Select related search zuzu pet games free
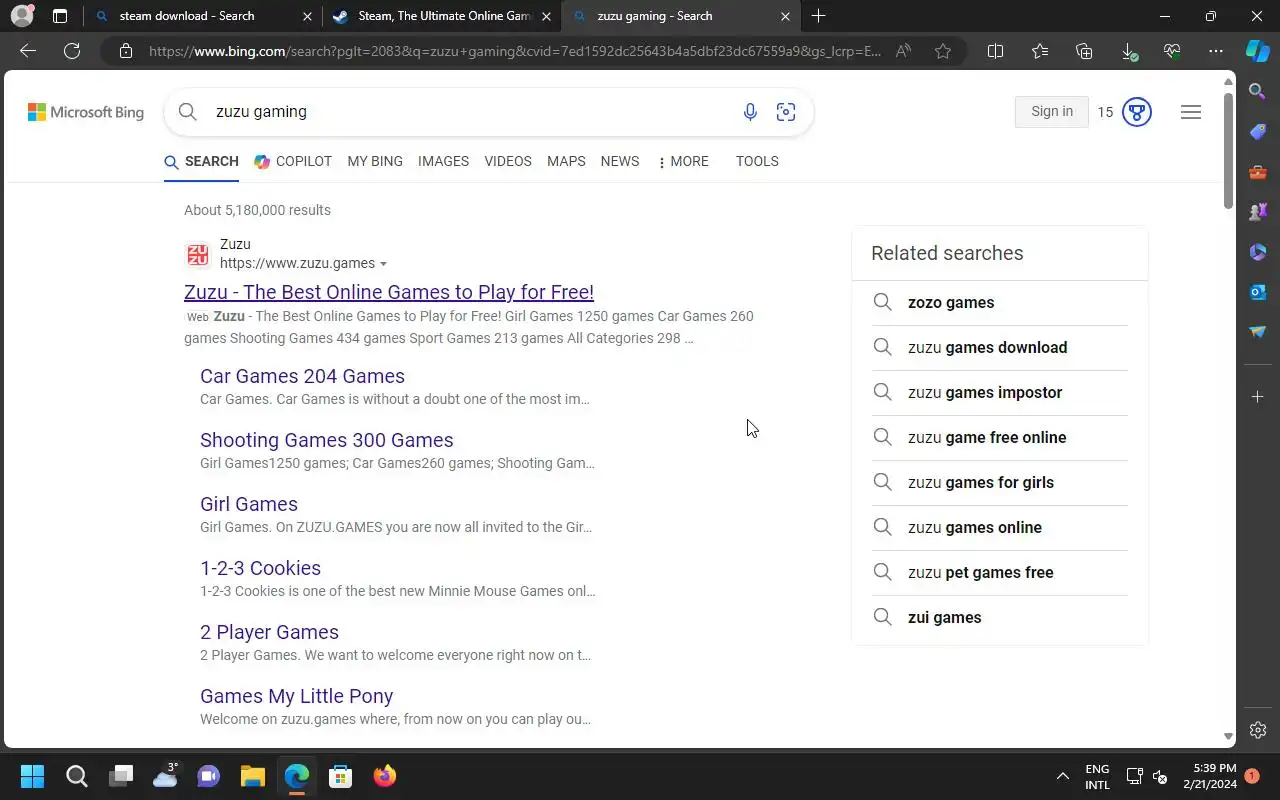This screenshot has height=800, width=1280. pyautogui.click(x=1000, y=572)
